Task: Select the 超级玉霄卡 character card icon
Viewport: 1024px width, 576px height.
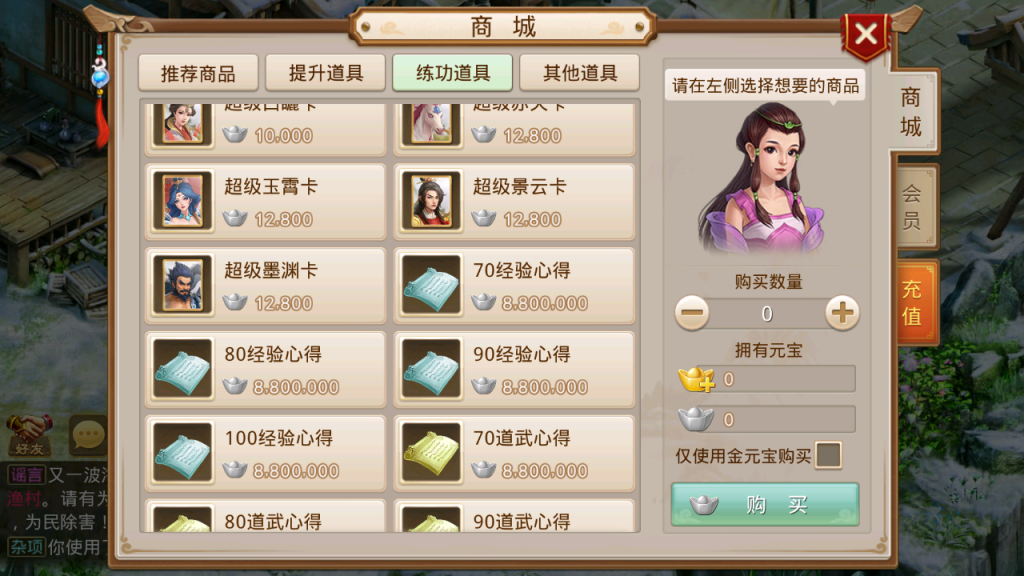Action: (182, 201)
